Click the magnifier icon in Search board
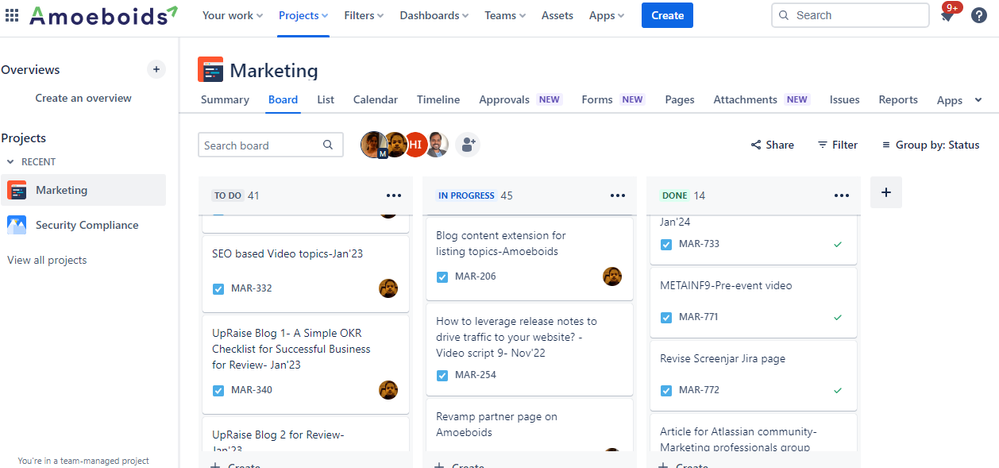The width and height of the screenshot is (999, 468). 328,145
